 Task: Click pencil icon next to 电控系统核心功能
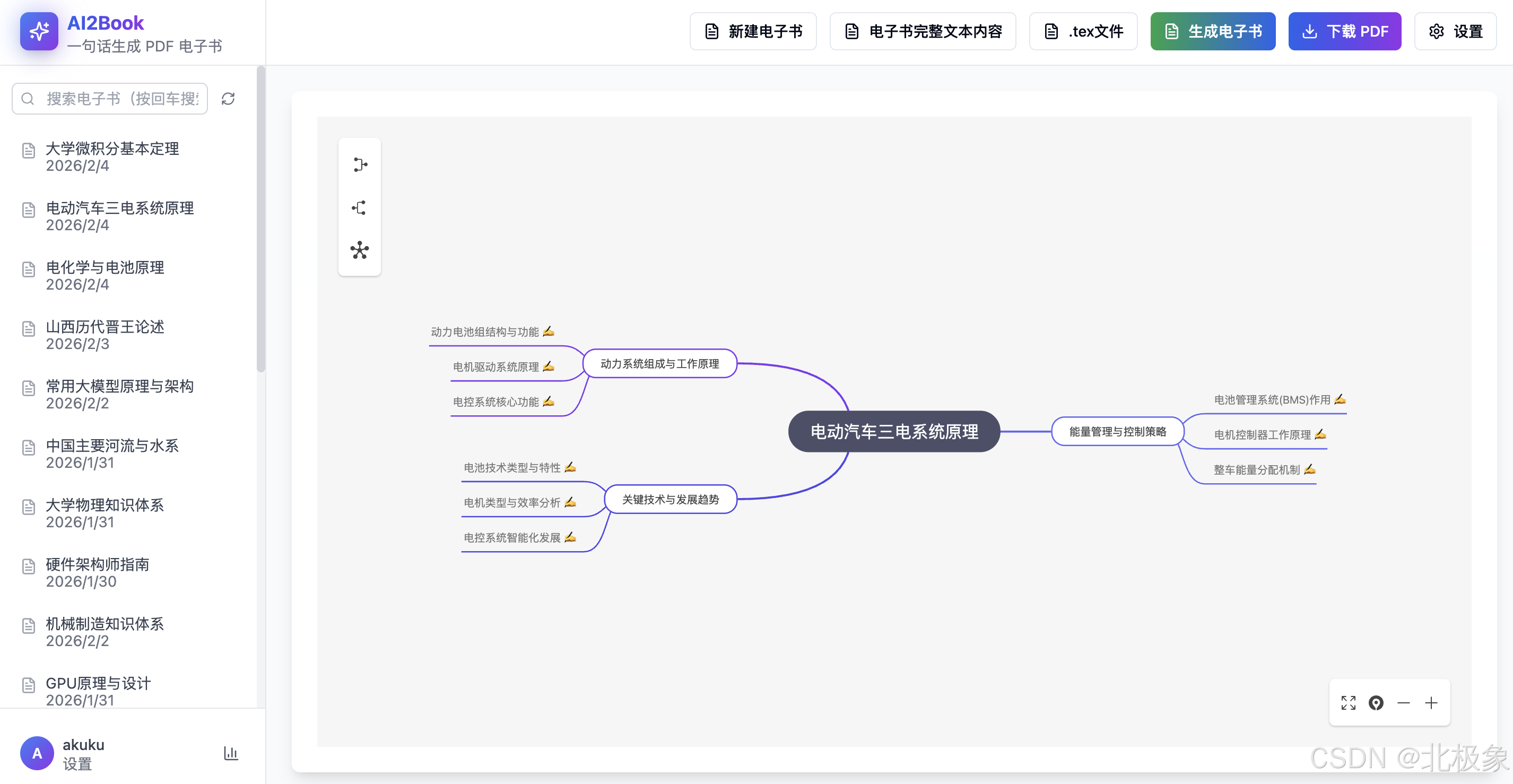(x=549, y=401)
